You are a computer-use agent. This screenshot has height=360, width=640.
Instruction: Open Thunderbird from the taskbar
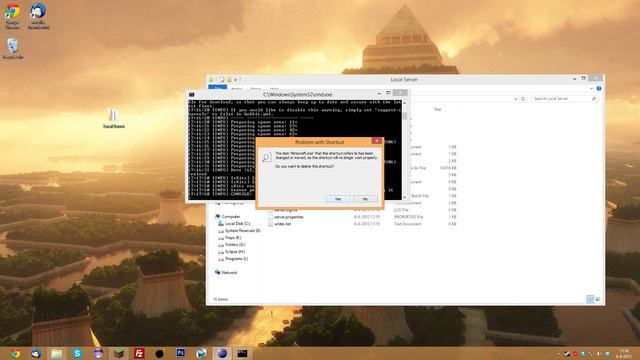[x=36, y=353]
